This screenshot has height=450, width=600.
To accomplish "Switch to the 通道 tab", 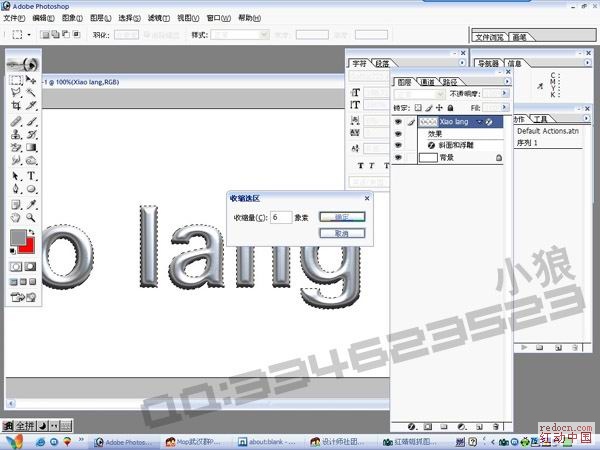I will click(x=427, y=81).
